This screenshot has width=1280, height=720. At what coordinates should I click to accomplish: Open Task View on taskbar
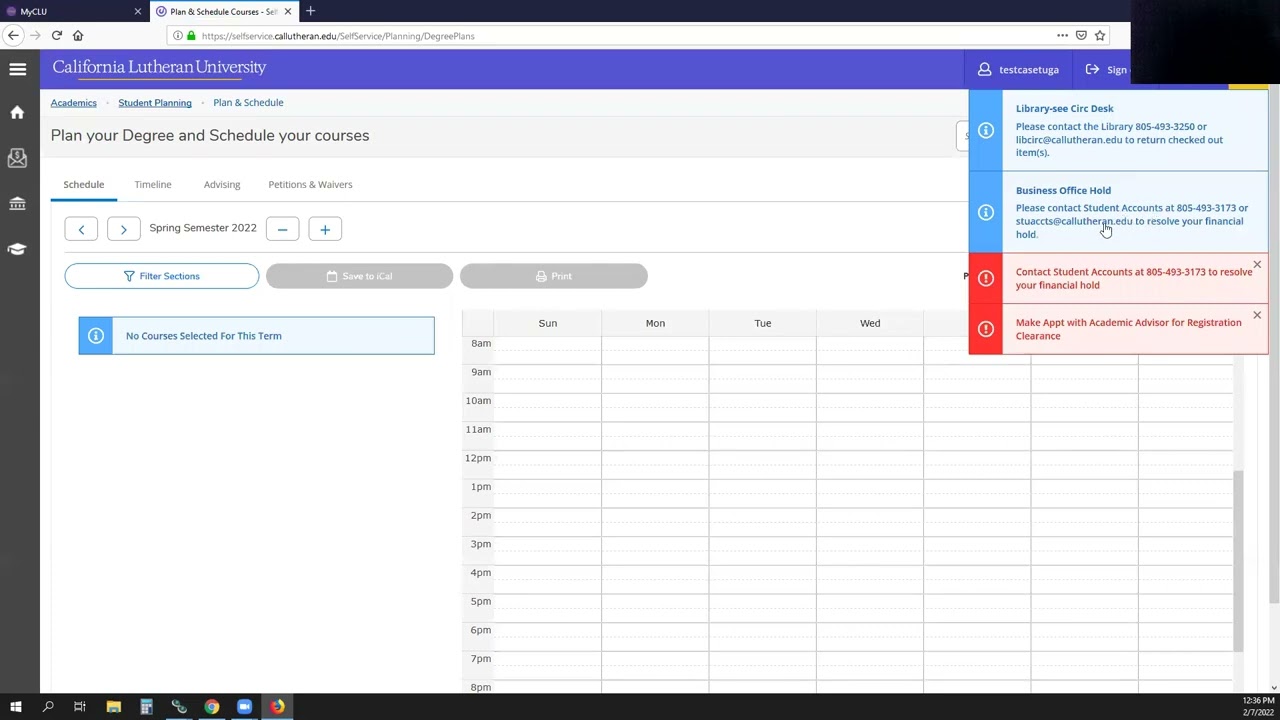pos(80,707)
